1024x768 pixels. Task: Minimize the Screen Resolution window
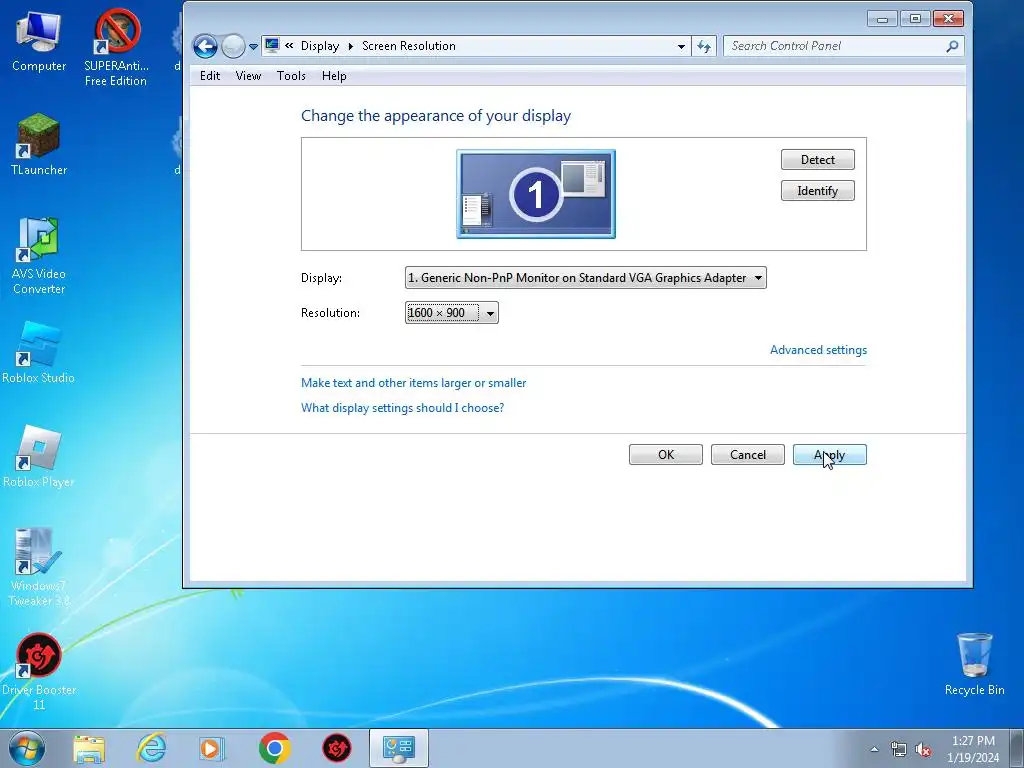click(x=882, y=19)
